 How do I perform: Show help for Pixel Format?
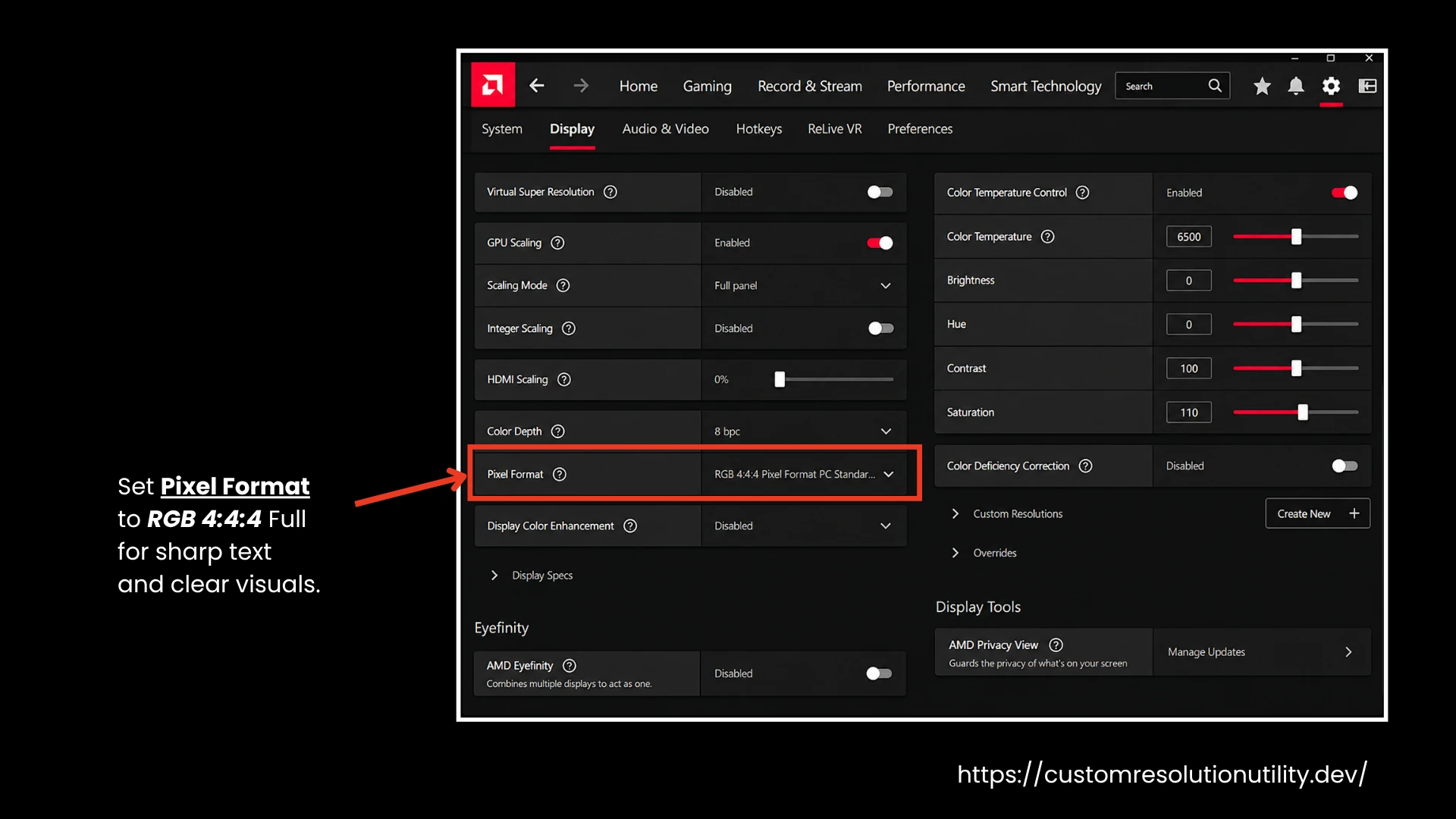click(x=560, y=474)
